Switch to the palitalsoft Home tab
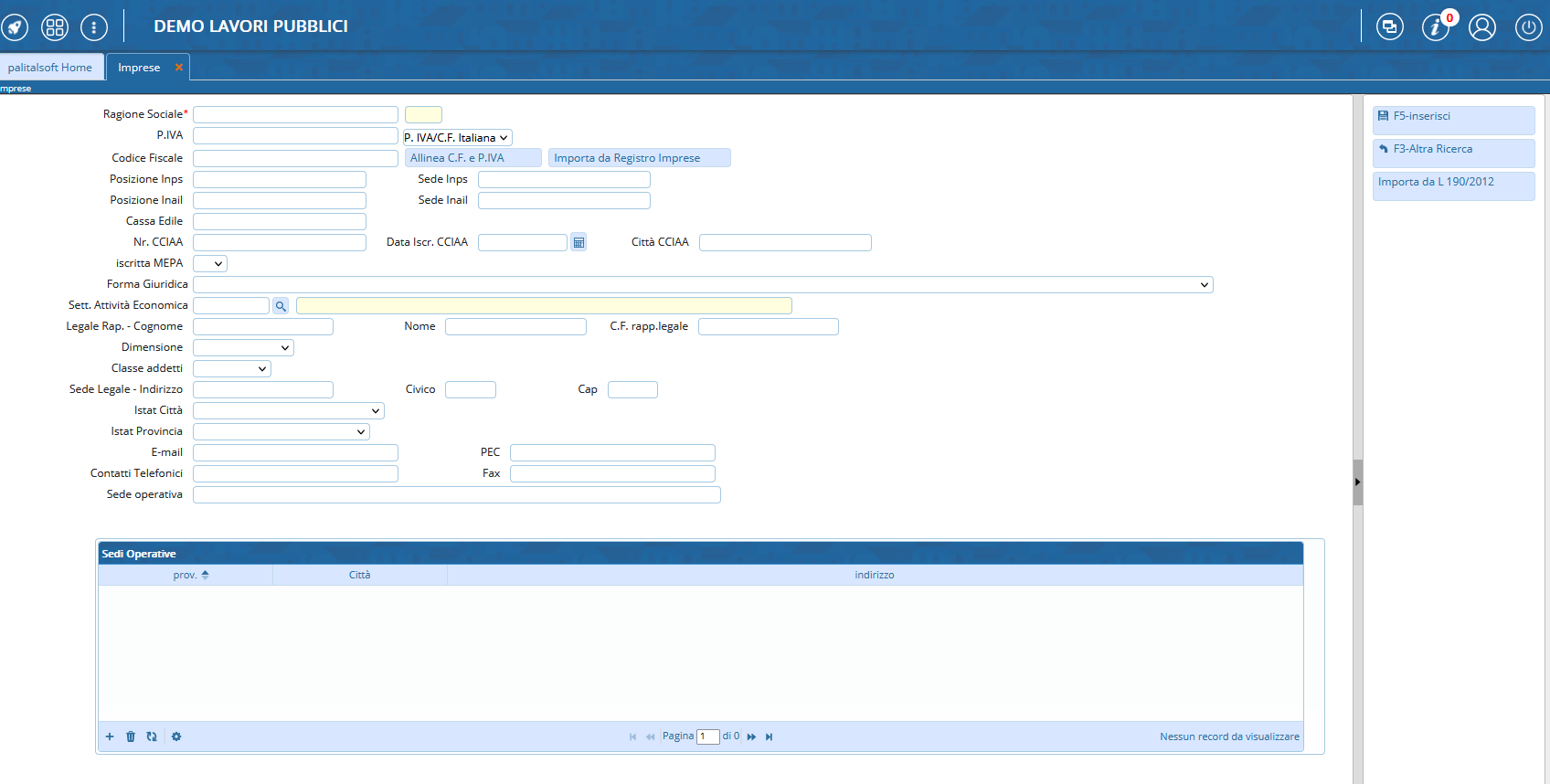 pyautogui.click(x=50, y=68)
